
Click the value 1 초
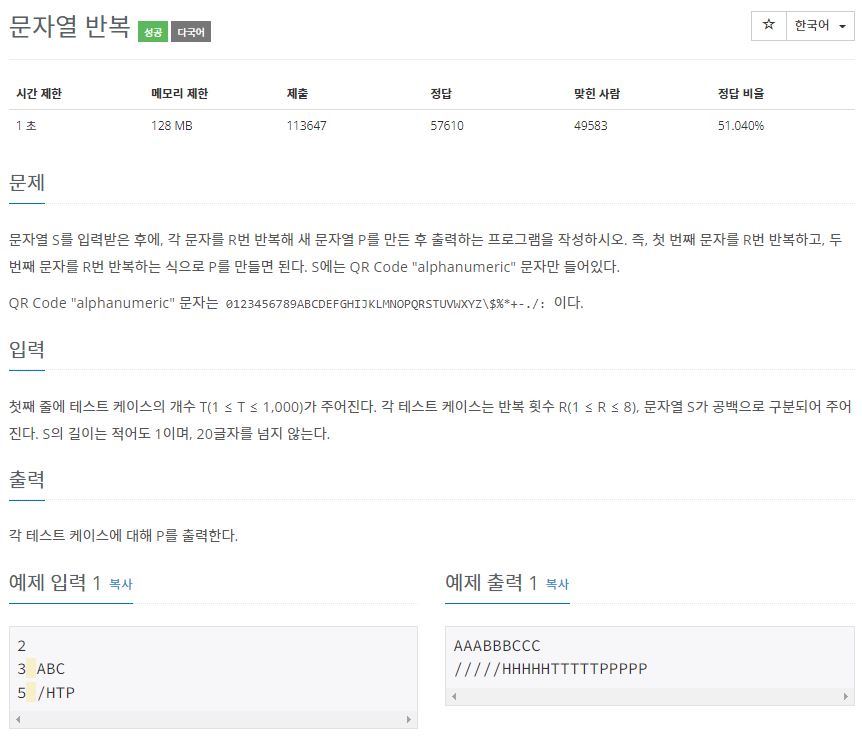click(x=26, y=125)
